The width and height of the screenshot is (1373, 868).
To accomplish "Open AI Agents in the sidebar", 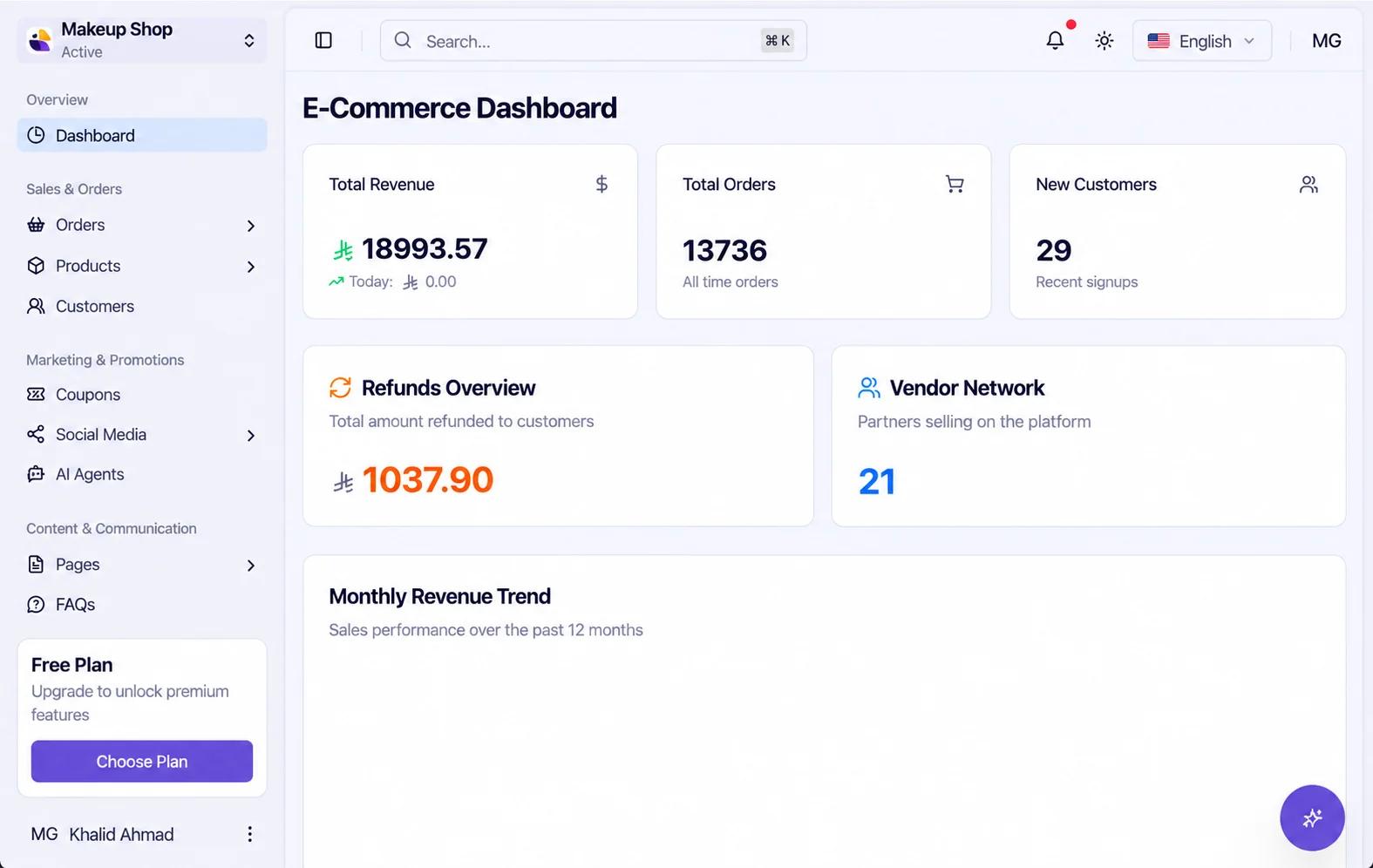I will coord(142,474).
